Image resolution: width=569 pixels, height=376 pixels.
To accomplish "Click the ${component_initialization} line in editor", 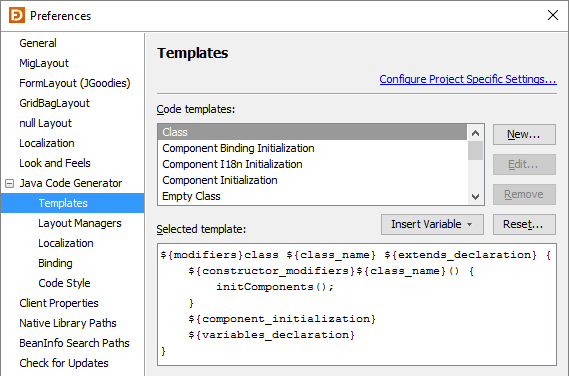I will pyautogui.click(x=282, y=319).
